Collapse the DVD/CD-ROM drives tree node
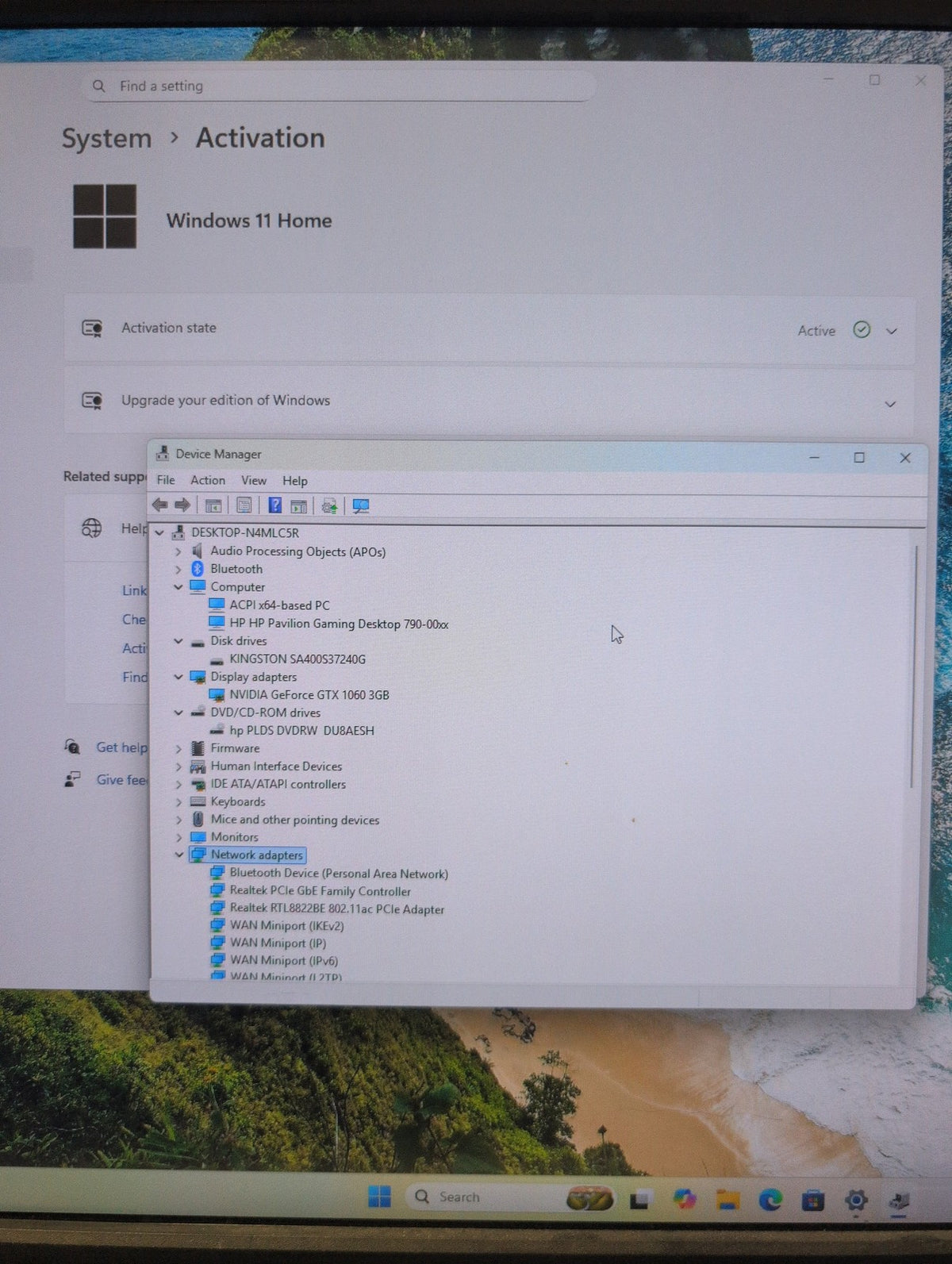Viewport: 952px width, 1264px height. tap(178, 713)
